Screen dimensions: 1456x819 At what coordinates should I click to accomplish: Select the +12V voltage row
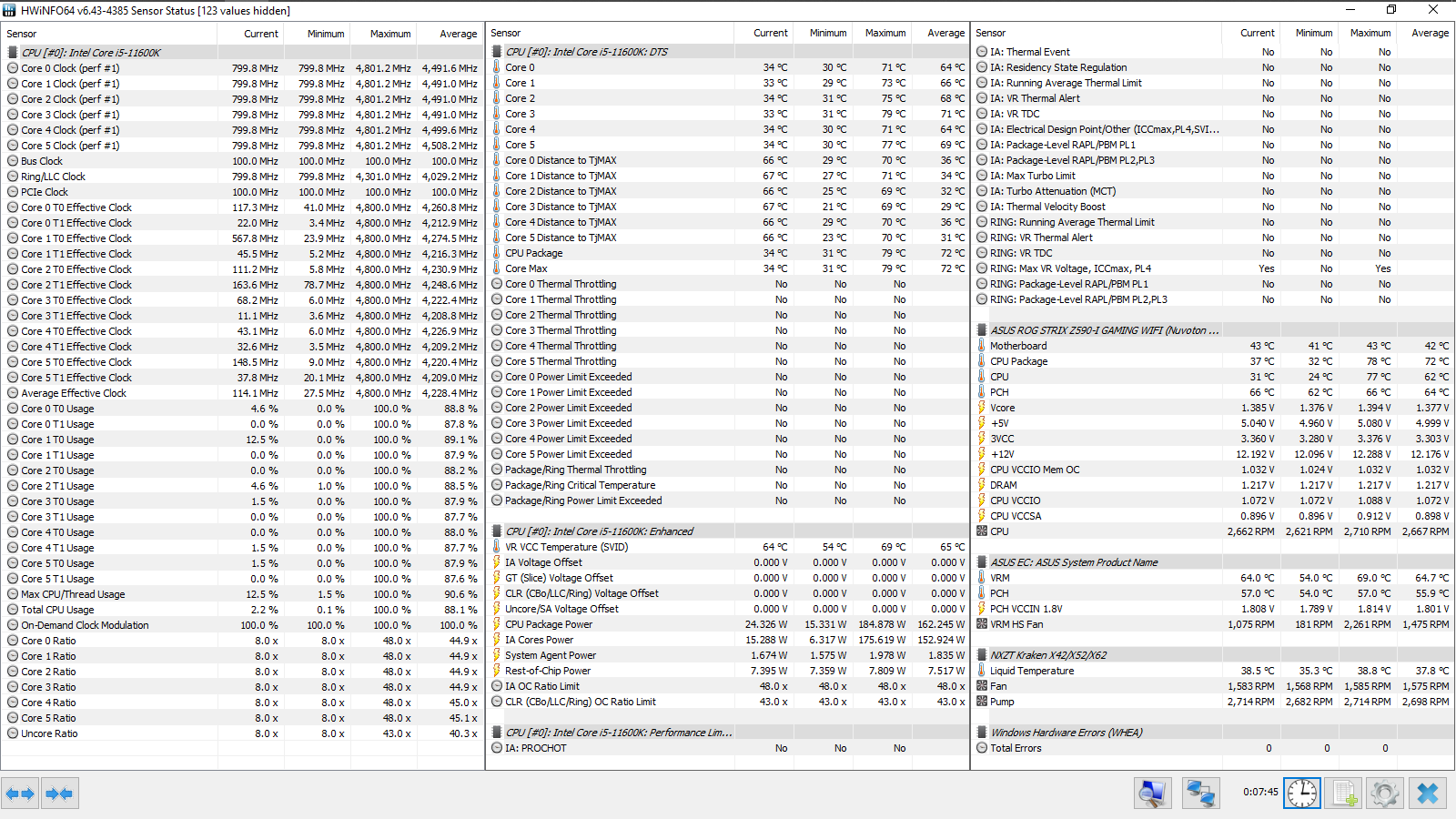1213,454
